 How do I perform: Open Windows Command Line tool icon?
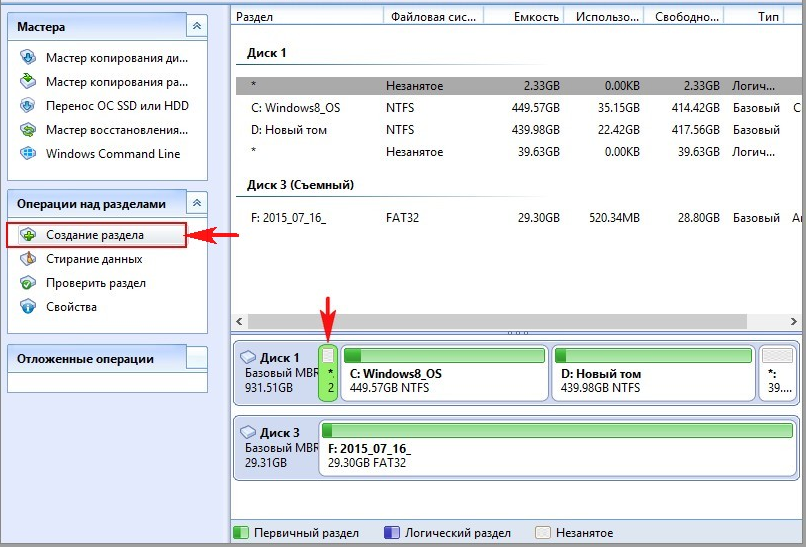pyautogui.click(x=28, y=154)
